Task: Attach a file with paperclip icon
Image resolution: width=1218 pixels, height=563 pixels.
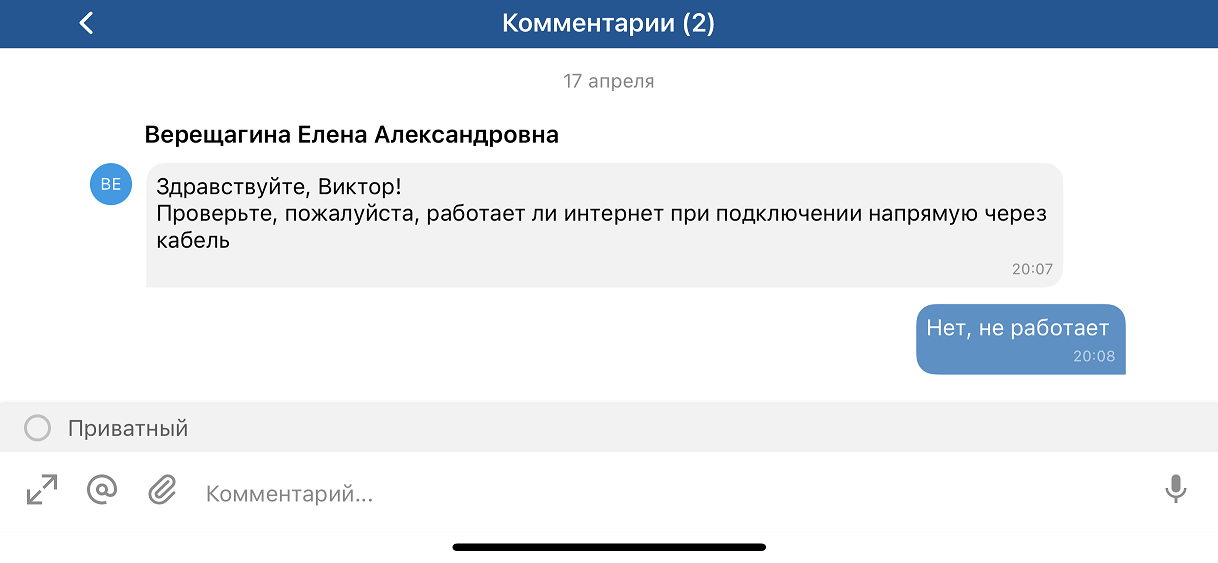Action: click(x=162, y=490)
